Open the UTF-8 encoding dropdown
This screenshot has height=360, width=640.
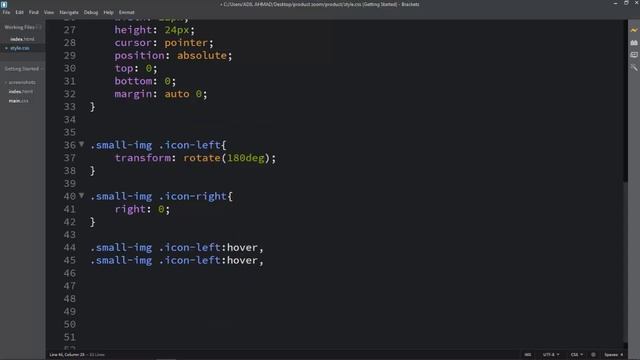(551, 354)
